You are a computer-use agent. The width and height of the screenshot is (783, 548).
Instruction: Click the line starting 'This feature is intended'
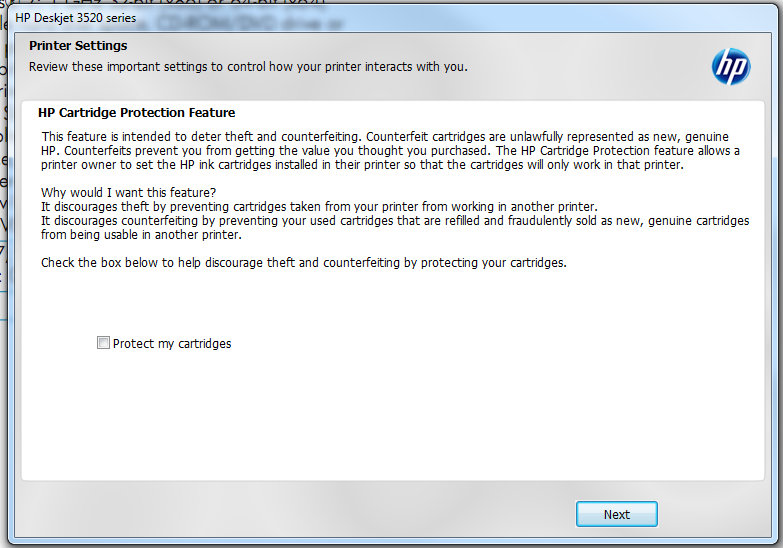[x=384, y=136]
